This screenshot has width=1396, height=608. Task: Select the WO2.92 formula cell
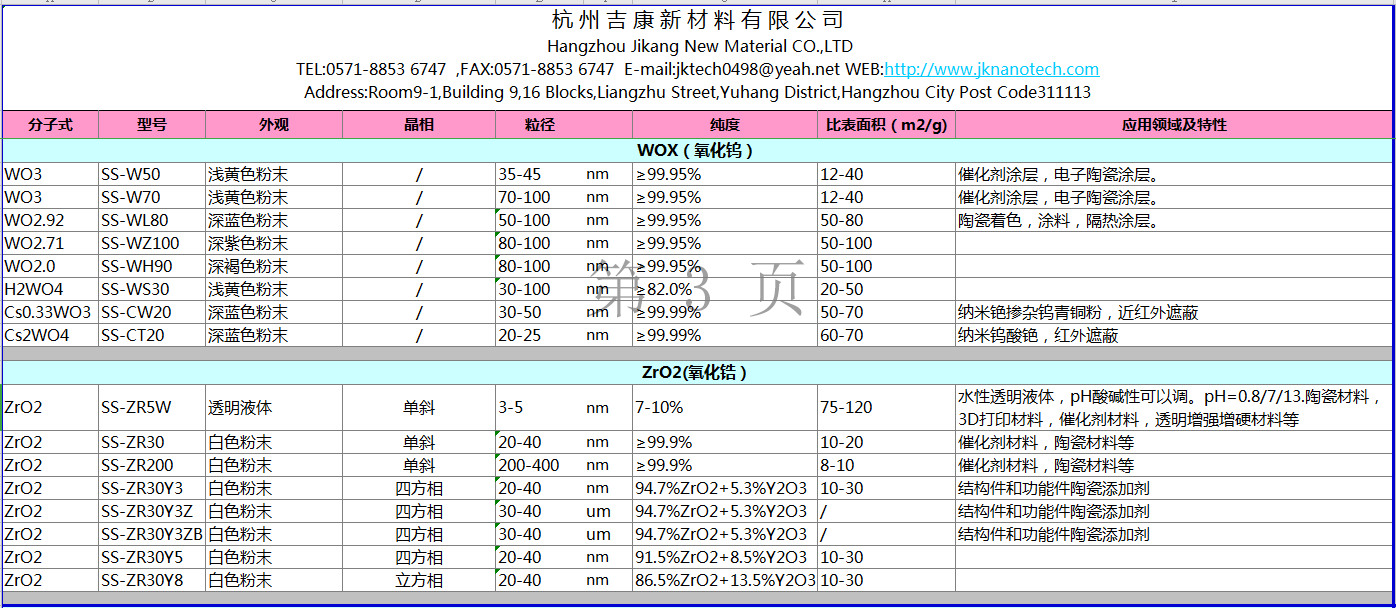50,220
